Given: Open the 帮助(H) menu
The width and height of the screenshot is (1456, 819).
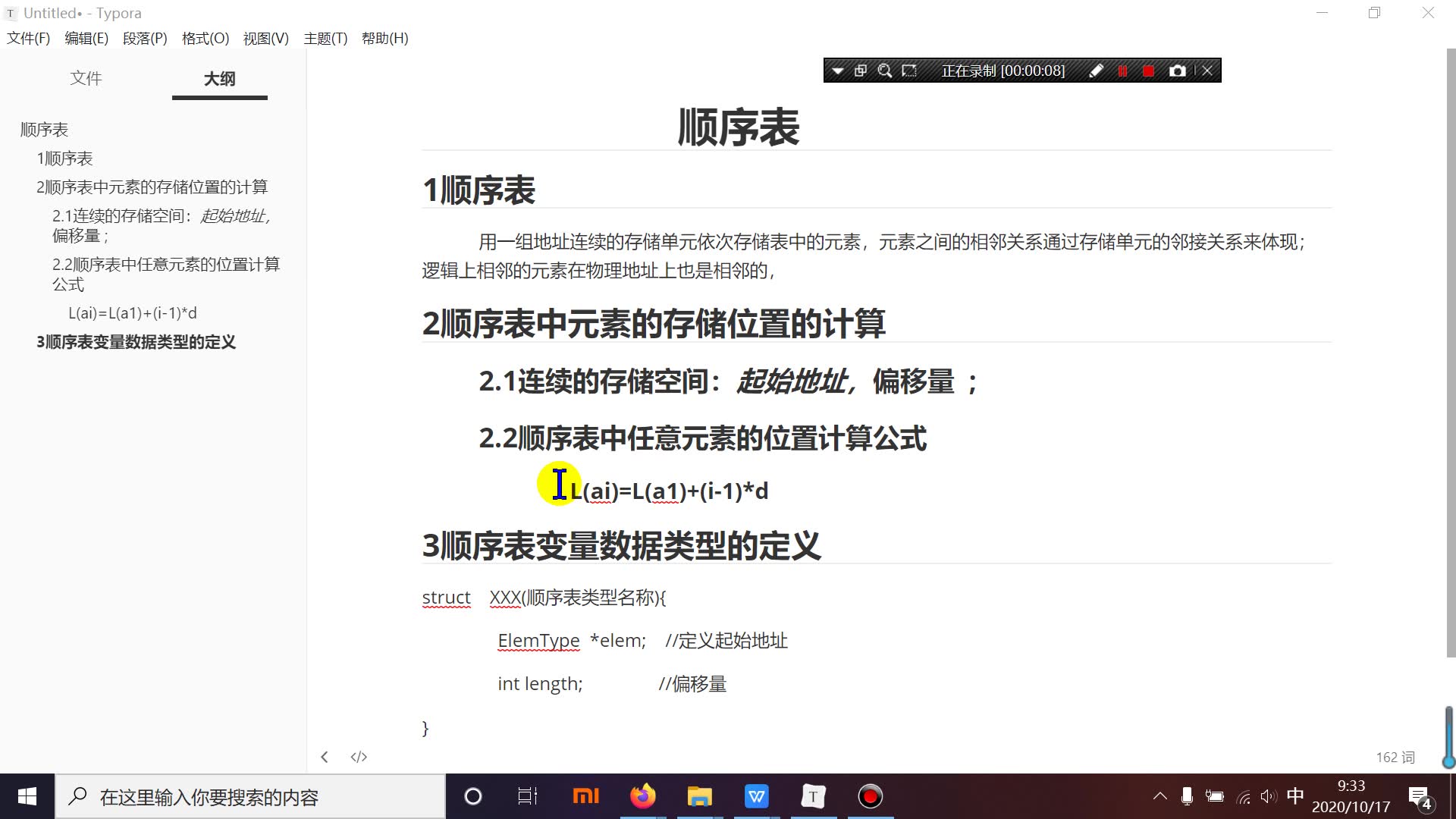Looking at the screenshot, I should coord(385,38).
